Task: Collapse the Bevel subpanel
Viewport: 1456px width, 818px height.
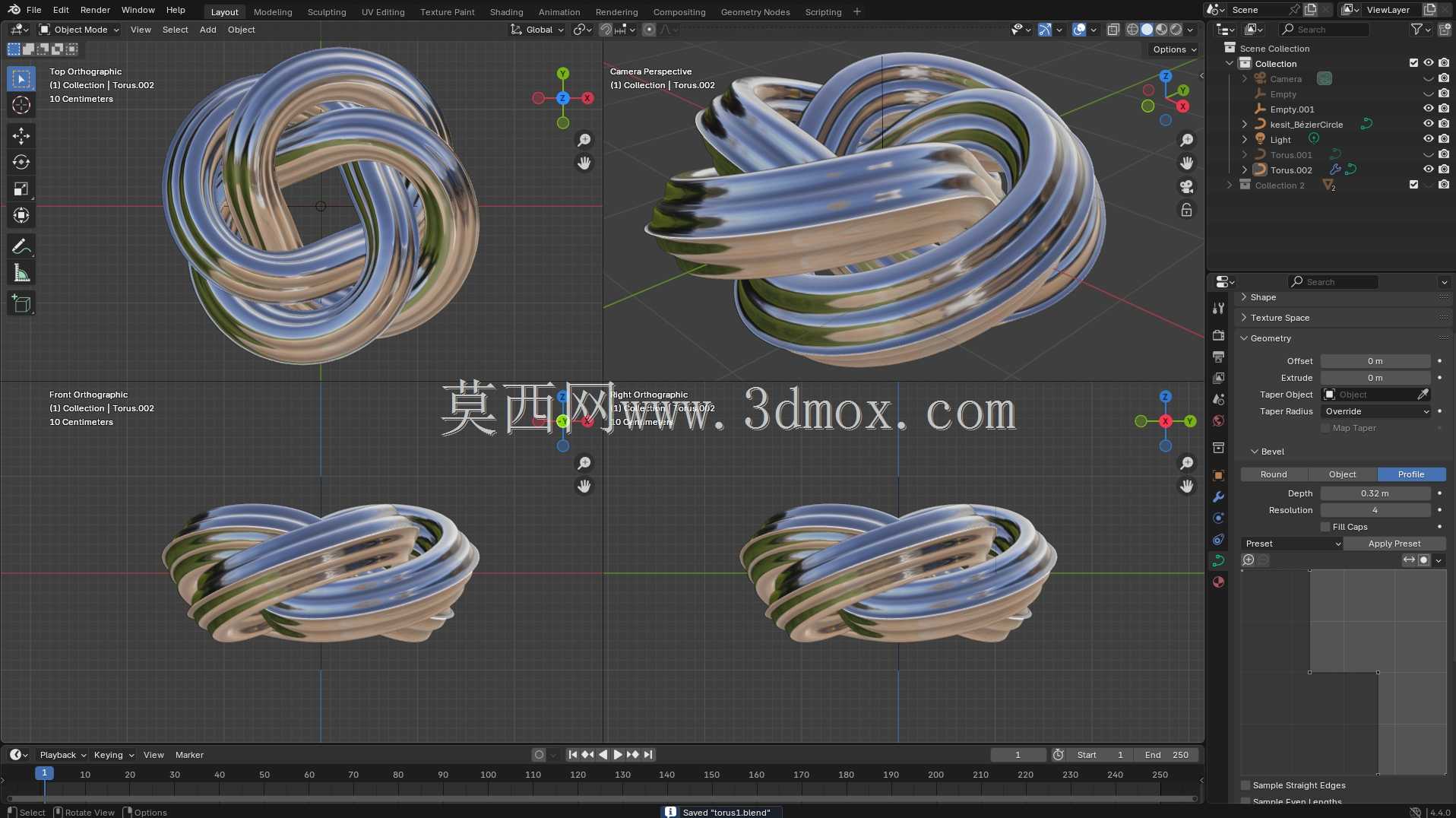Action: coord(1272,452)
